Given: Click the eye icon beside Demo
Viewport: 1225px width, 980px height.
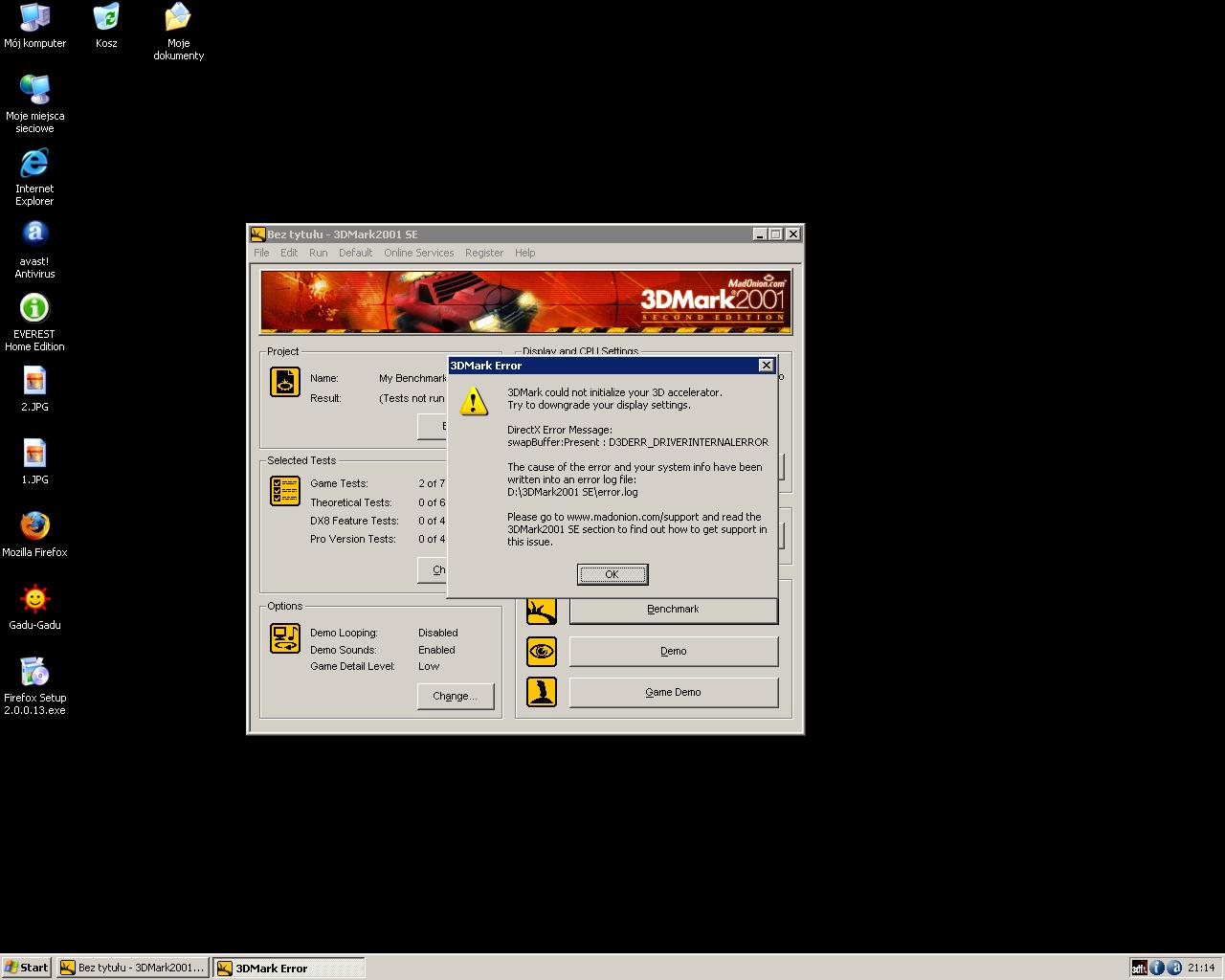Looking at the screenshot, I should (542, 652).
